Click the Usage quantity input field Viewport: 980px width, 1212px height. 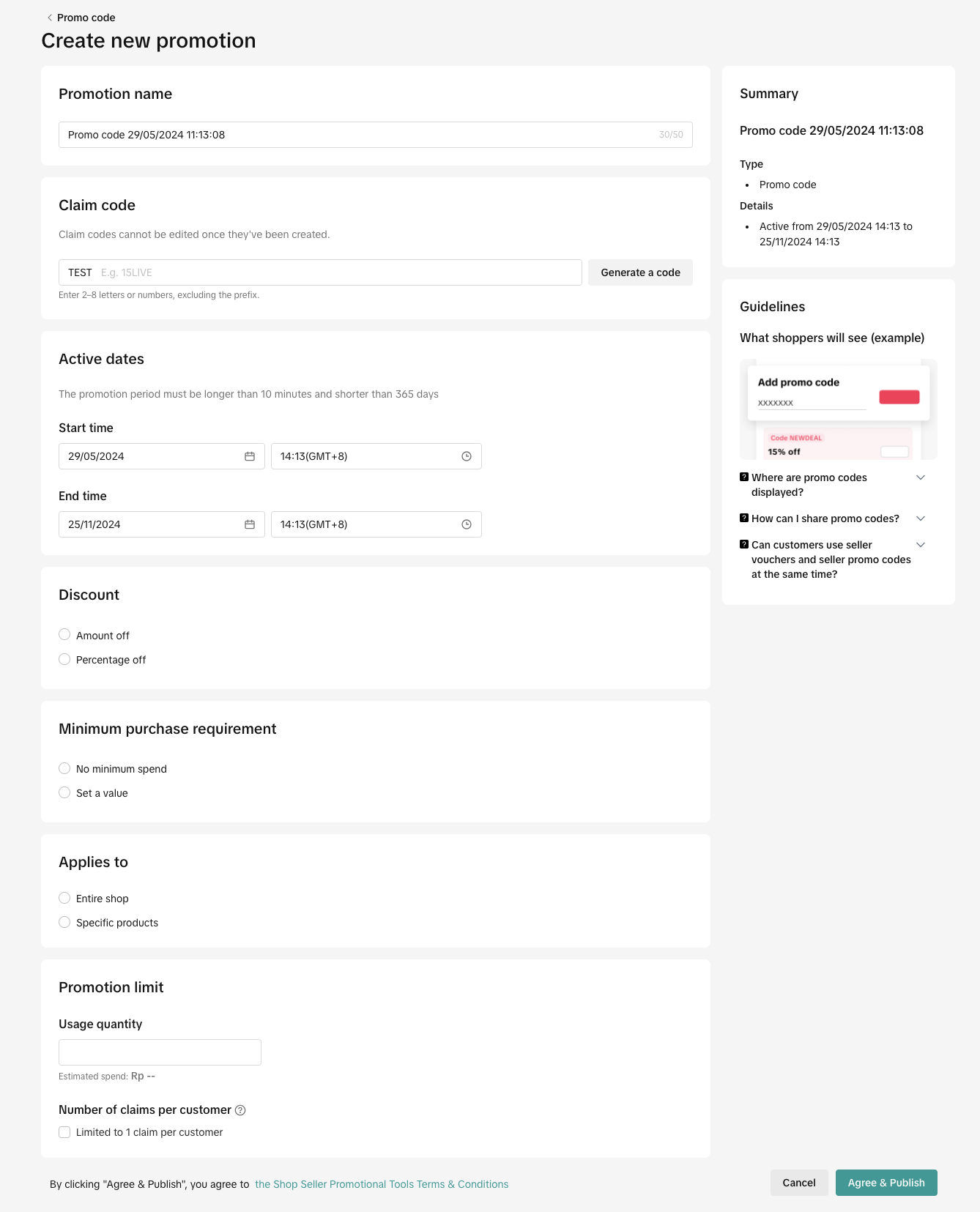coord(160,1052)
